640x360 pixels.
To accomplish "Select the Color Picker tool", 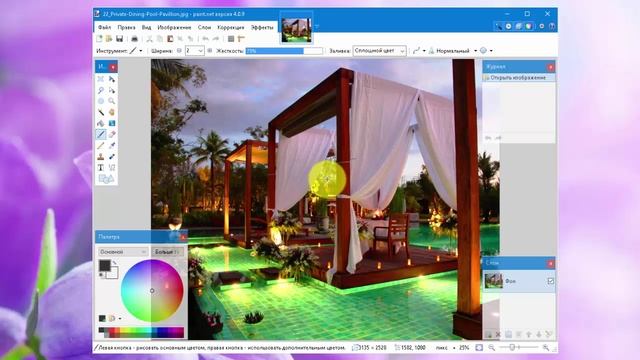I will [x=112, y=145].
